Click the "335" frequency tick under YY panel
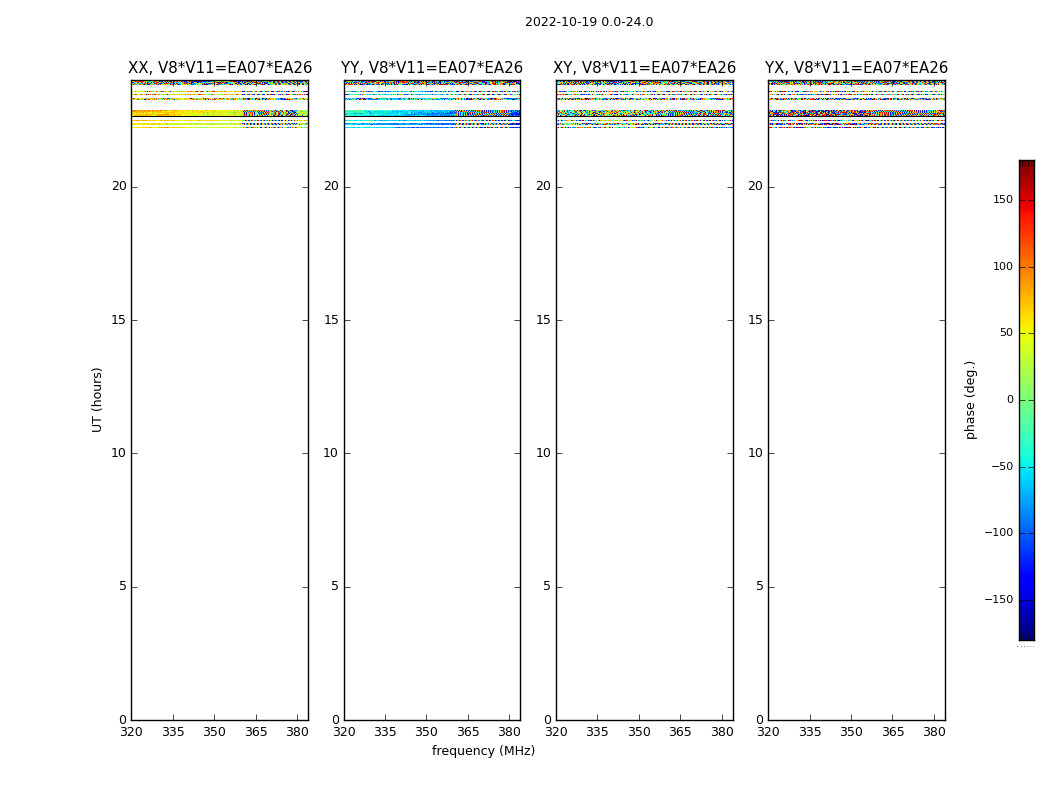Screen dimensions: 1050x800 pyautogui.click(x=385, y=732)
